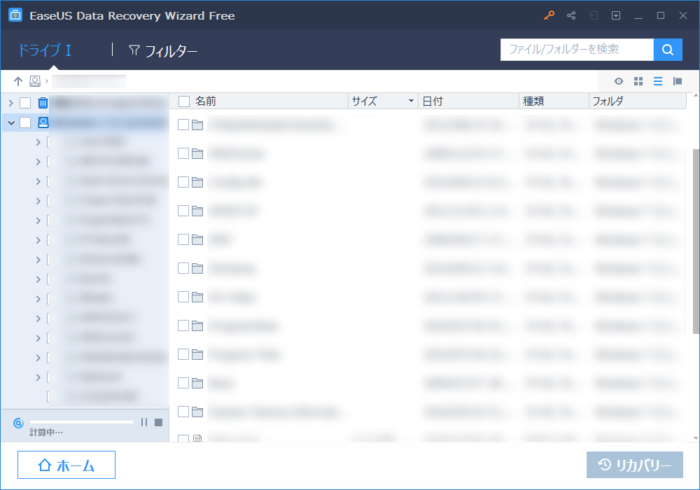Sort by the 種類 column header

533,101
